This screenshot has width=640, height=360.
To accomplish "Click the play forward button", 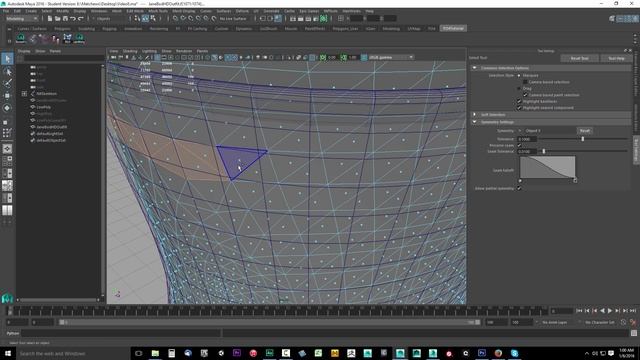I will click(610, 311).
